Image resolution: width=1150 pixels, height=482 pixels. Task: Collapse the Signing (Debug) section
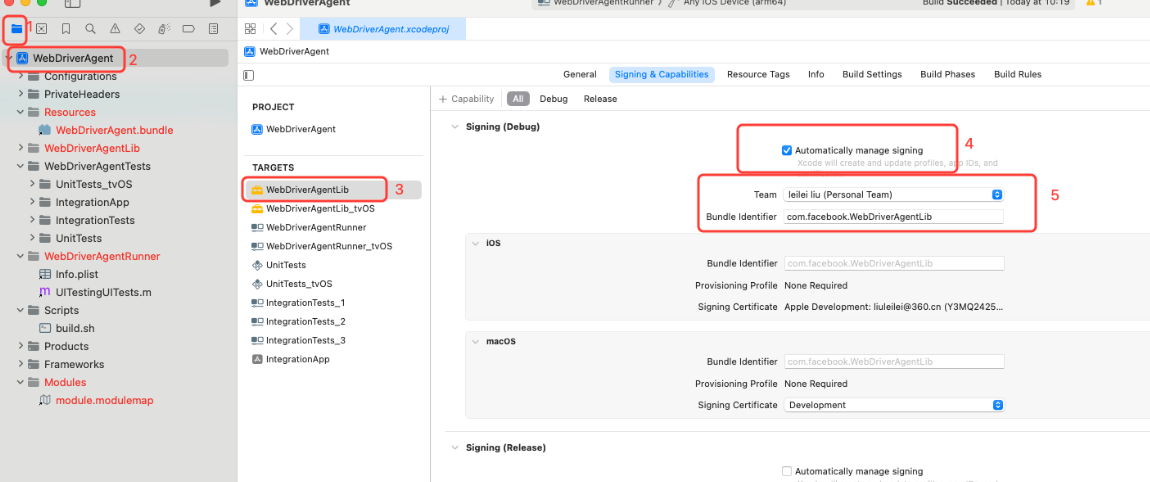click(455, 127)
